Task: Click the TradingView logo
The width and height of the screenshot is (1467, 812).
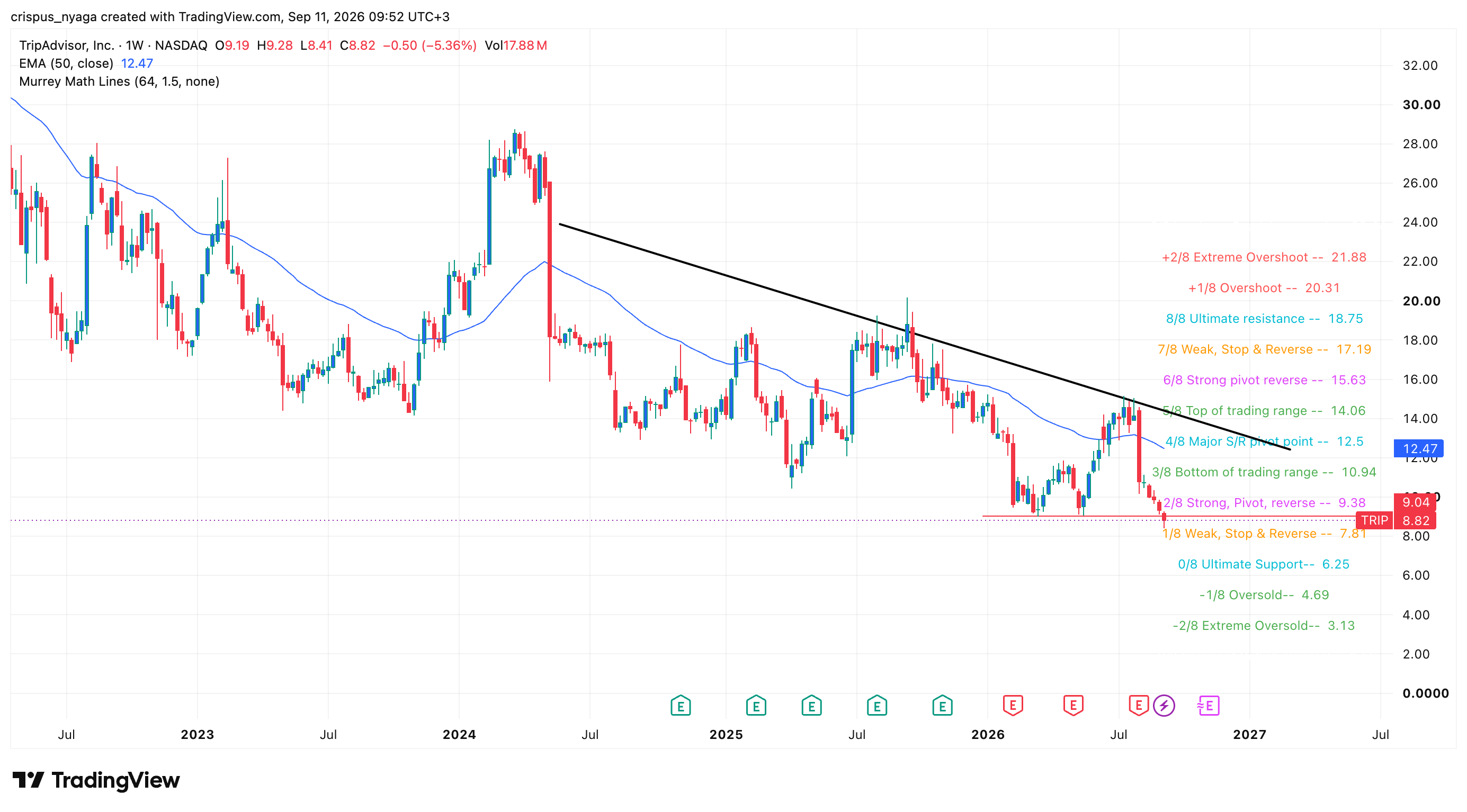Action: pyautogui.click(x=96, y=780)
